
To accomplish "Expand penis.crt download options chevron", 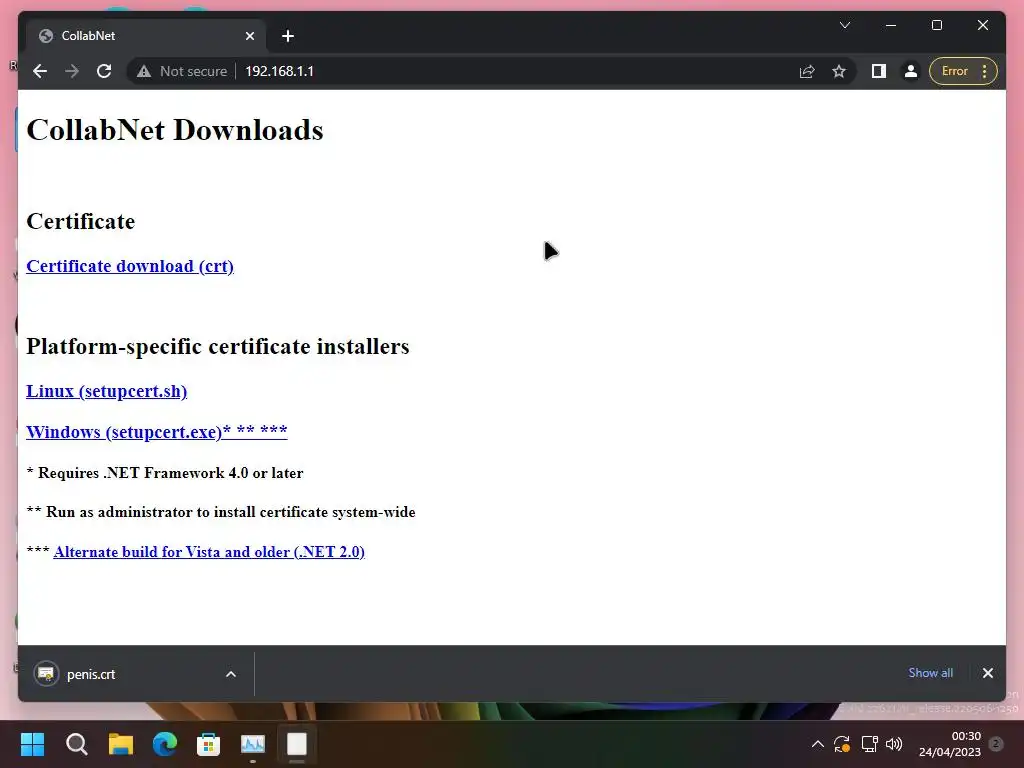I will click(x=231, y=674).
